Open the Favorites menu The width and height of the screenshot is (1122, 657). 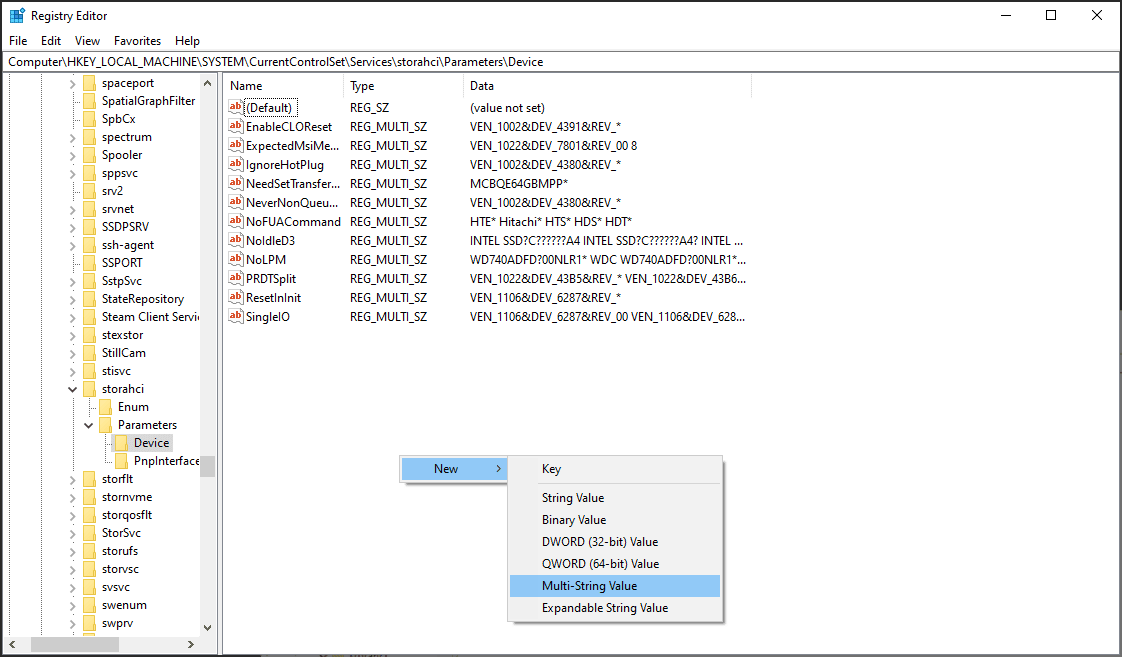[137, 41]
